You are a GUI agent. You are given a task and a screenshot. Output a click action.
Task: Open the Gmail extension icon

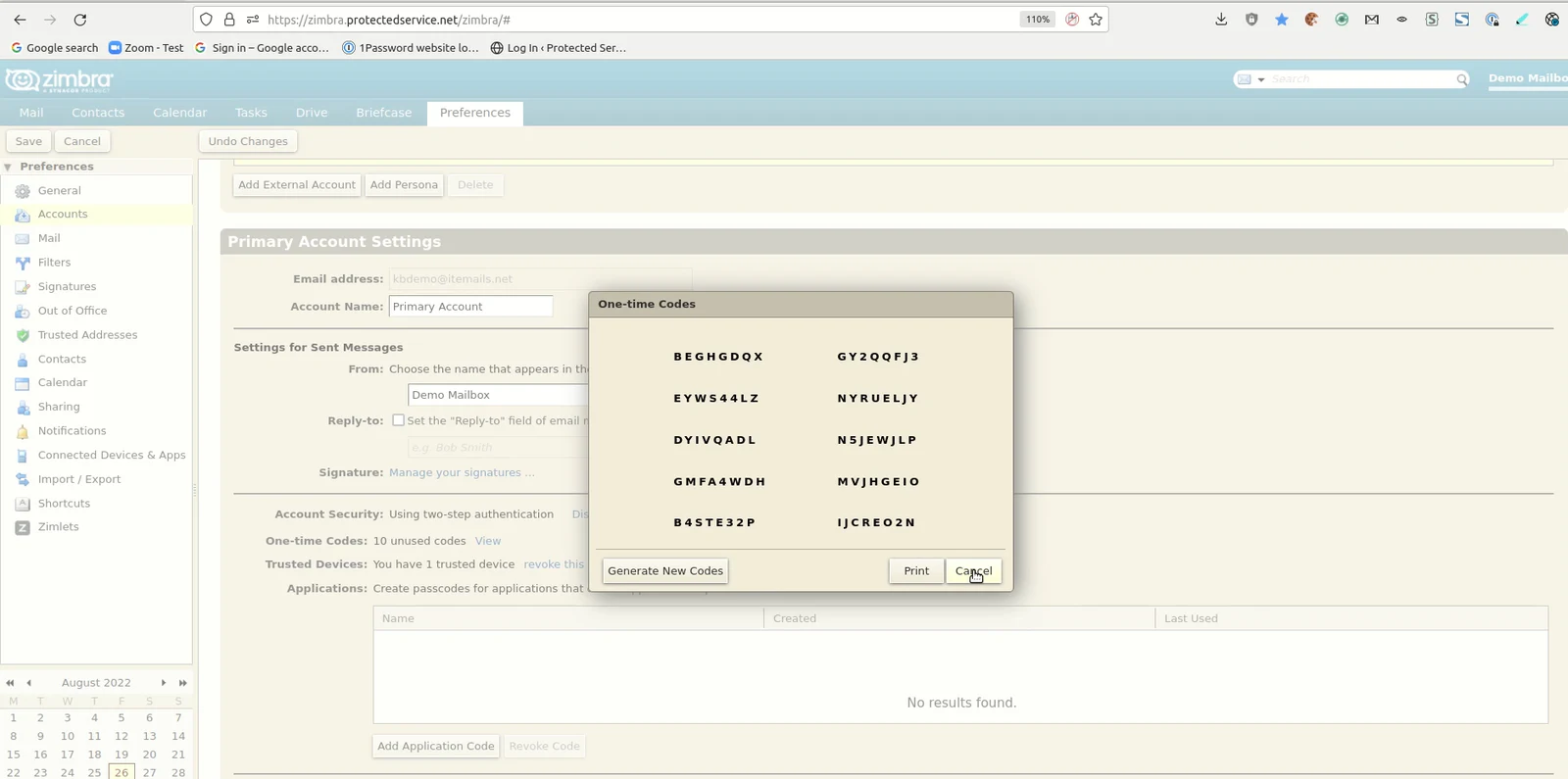click(x=1372, y=20)
